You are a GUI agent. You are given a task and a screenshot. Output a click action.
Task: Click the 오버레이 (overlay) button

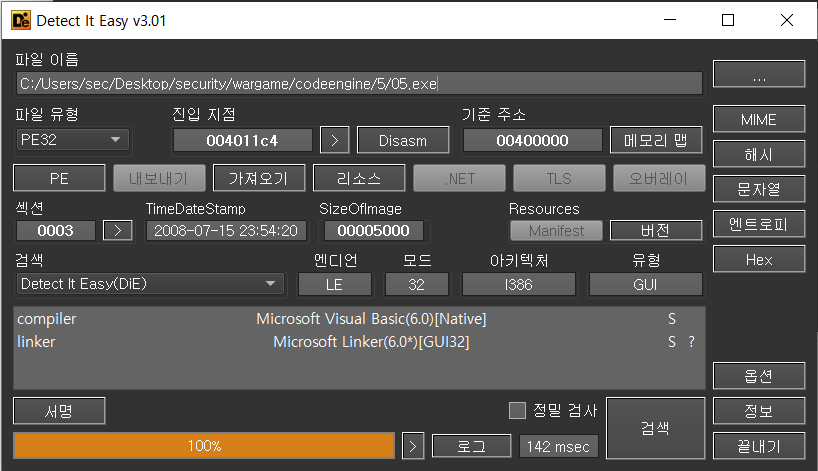(659, 178)
